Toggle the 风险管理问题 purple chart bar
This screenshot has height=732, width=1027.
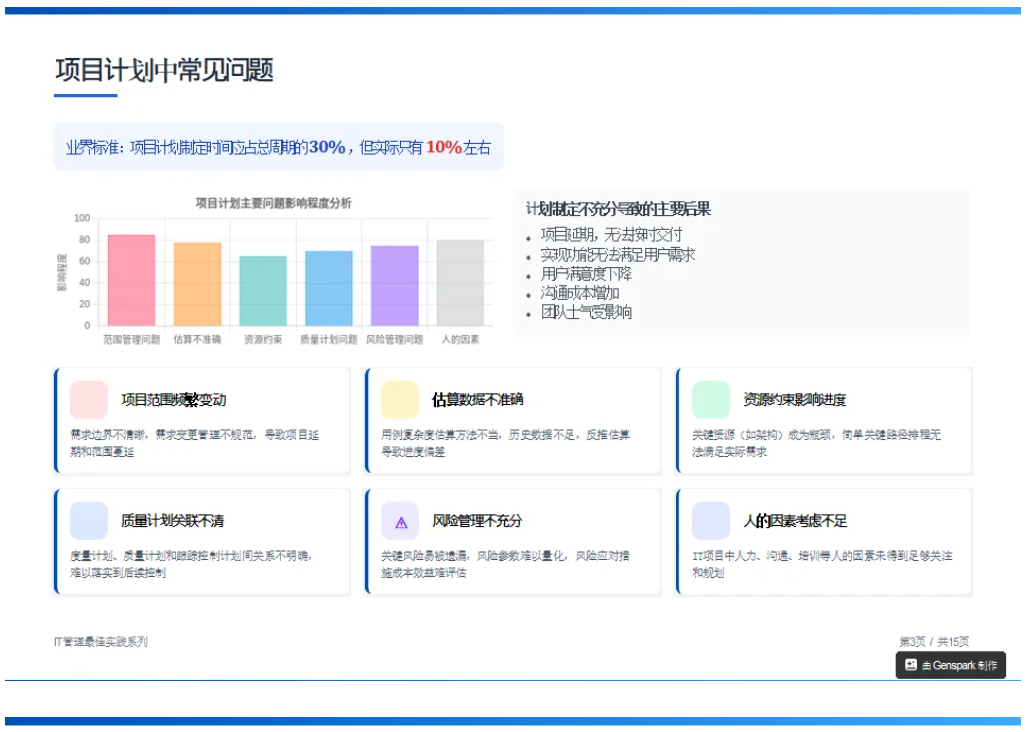point(393,285)
